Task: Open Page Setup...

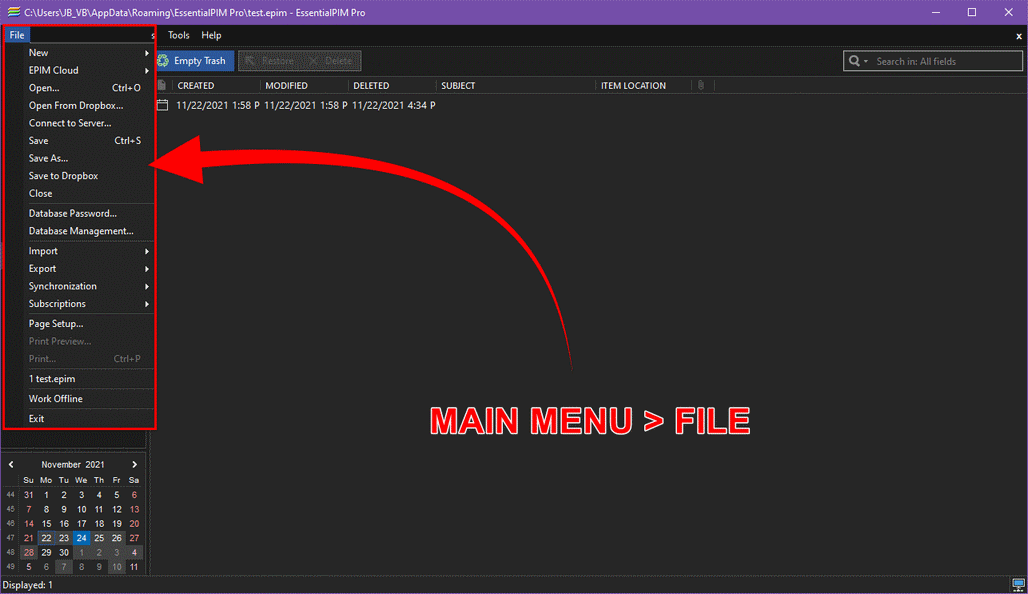Action: (89, 324)
